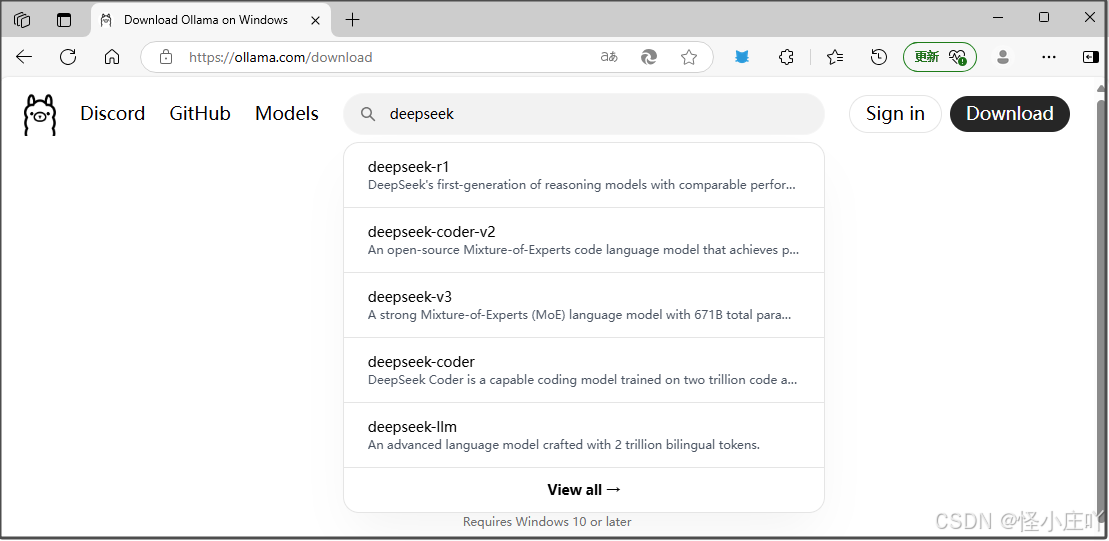This screenshot has width=1109, height=541.
Task: Click the Ollama llama logo
Action: pos(40,115)
